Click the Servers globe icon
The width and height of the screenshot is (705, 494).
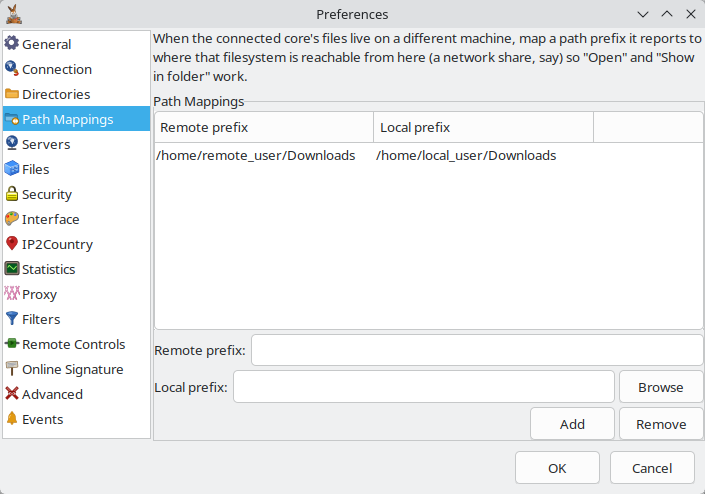pyautogui.click(x=12, y=144)
